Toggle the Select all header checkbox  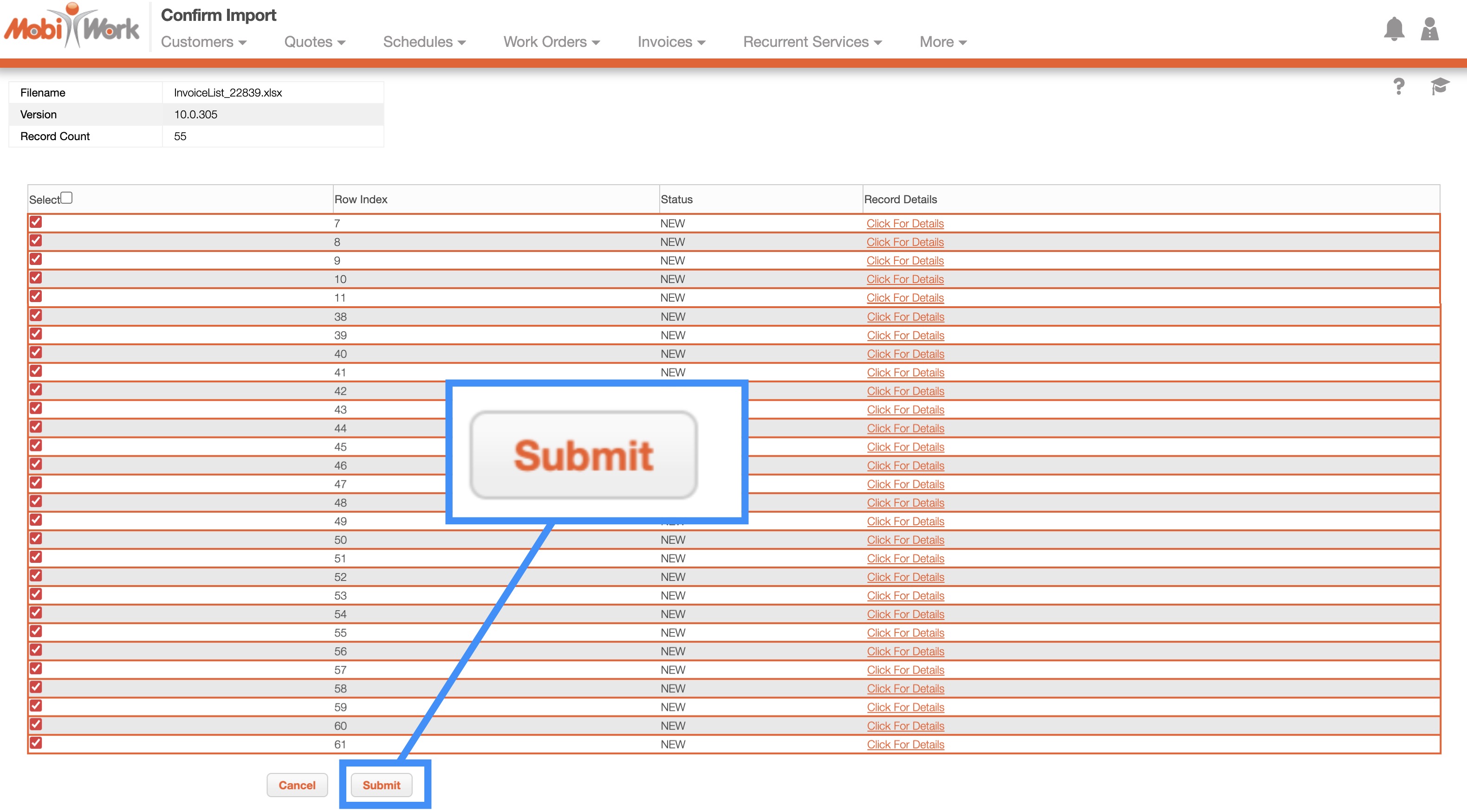(x=67, y=198)
